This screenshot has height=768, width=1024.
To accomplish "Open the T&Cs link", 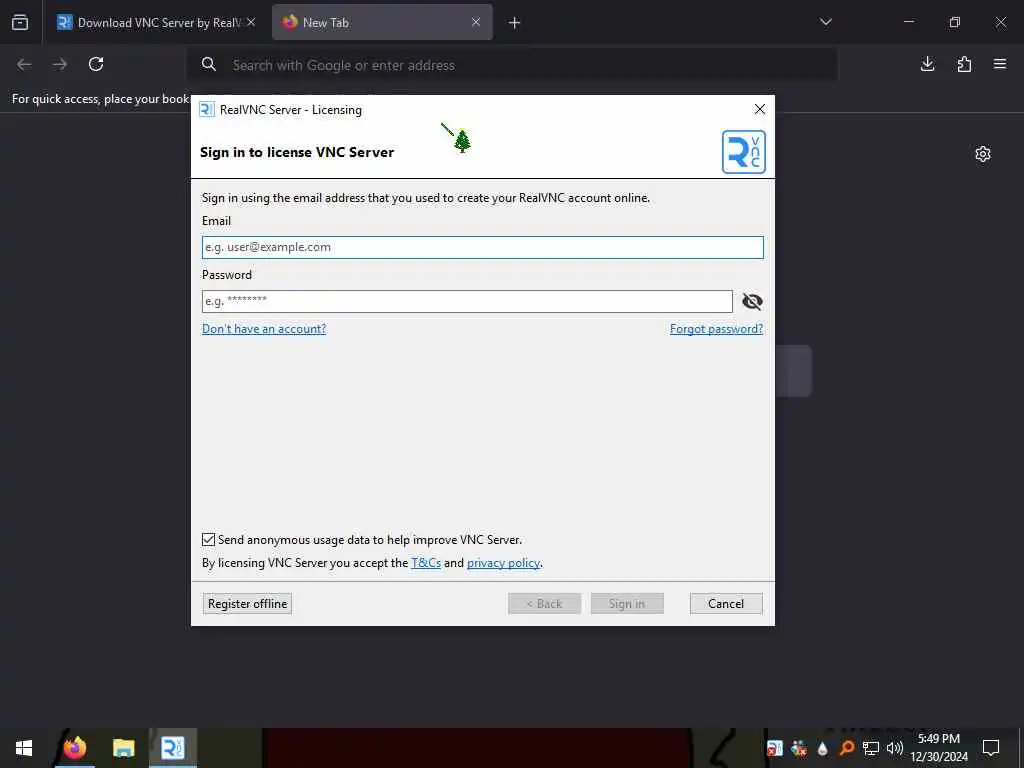I will [426, 562].
